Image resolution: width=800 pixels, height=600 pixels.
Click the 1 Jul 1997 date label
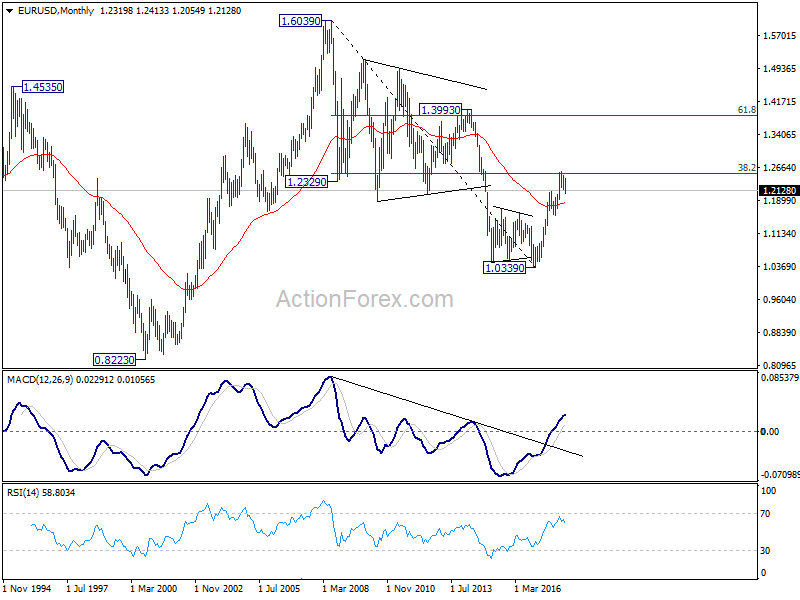87,589
